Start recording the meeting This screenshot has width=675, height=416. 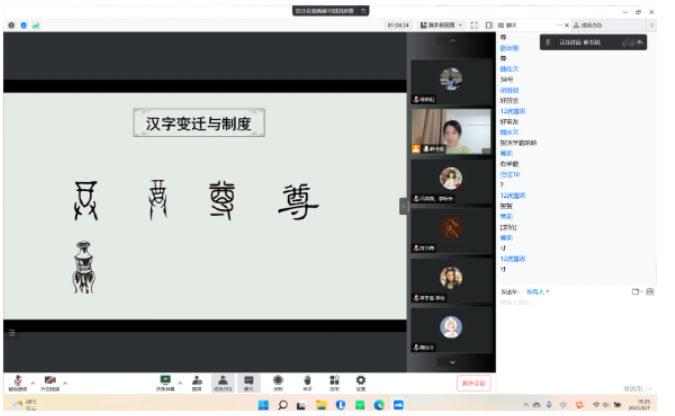point(278,381)
